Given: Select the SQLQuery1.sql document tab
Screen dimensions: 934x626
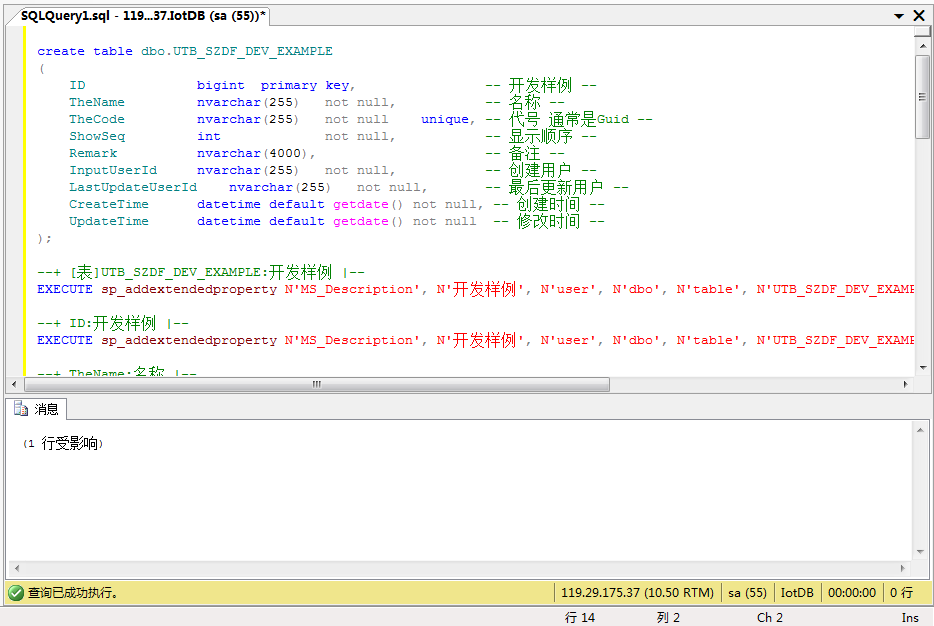Looking at the screenshot, I should click(x=142, y=16).
